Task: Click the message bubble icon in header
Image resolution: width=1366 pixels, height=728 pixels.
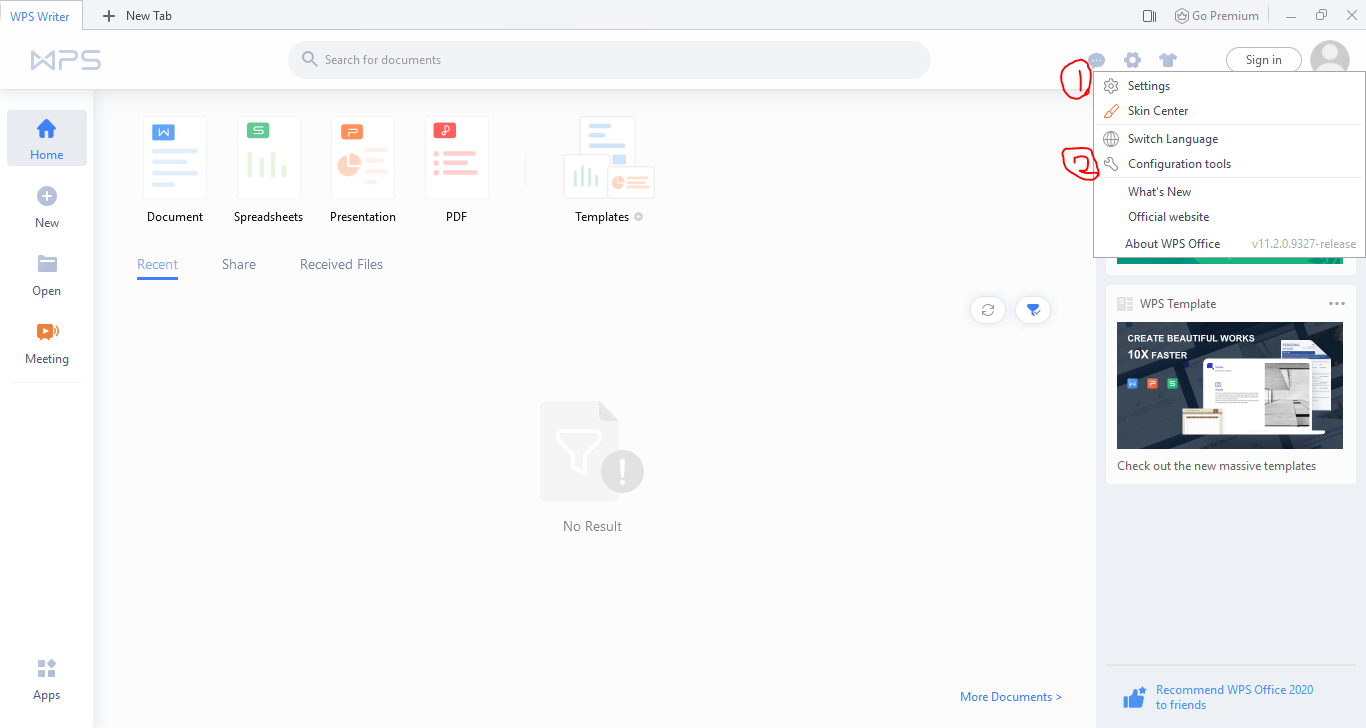Action: 1097,60
